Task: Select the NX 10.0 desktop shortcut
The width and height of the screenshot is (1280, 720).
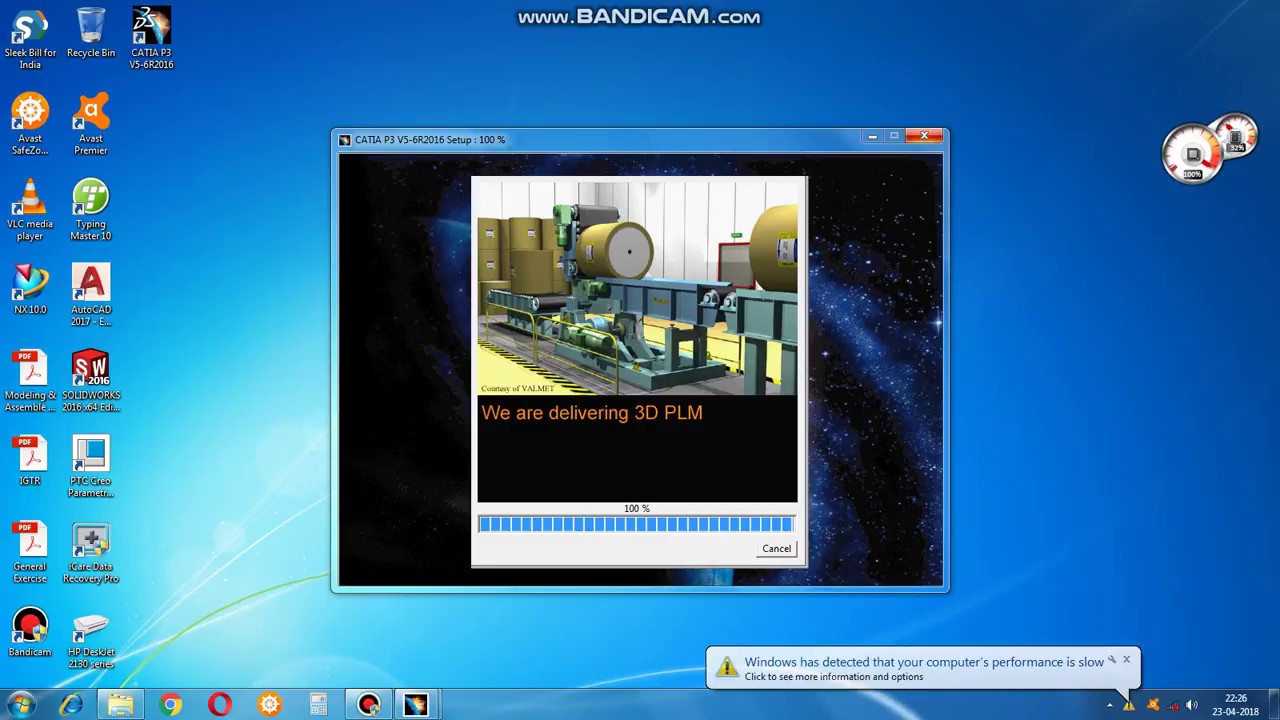Action: coord(30,290)
